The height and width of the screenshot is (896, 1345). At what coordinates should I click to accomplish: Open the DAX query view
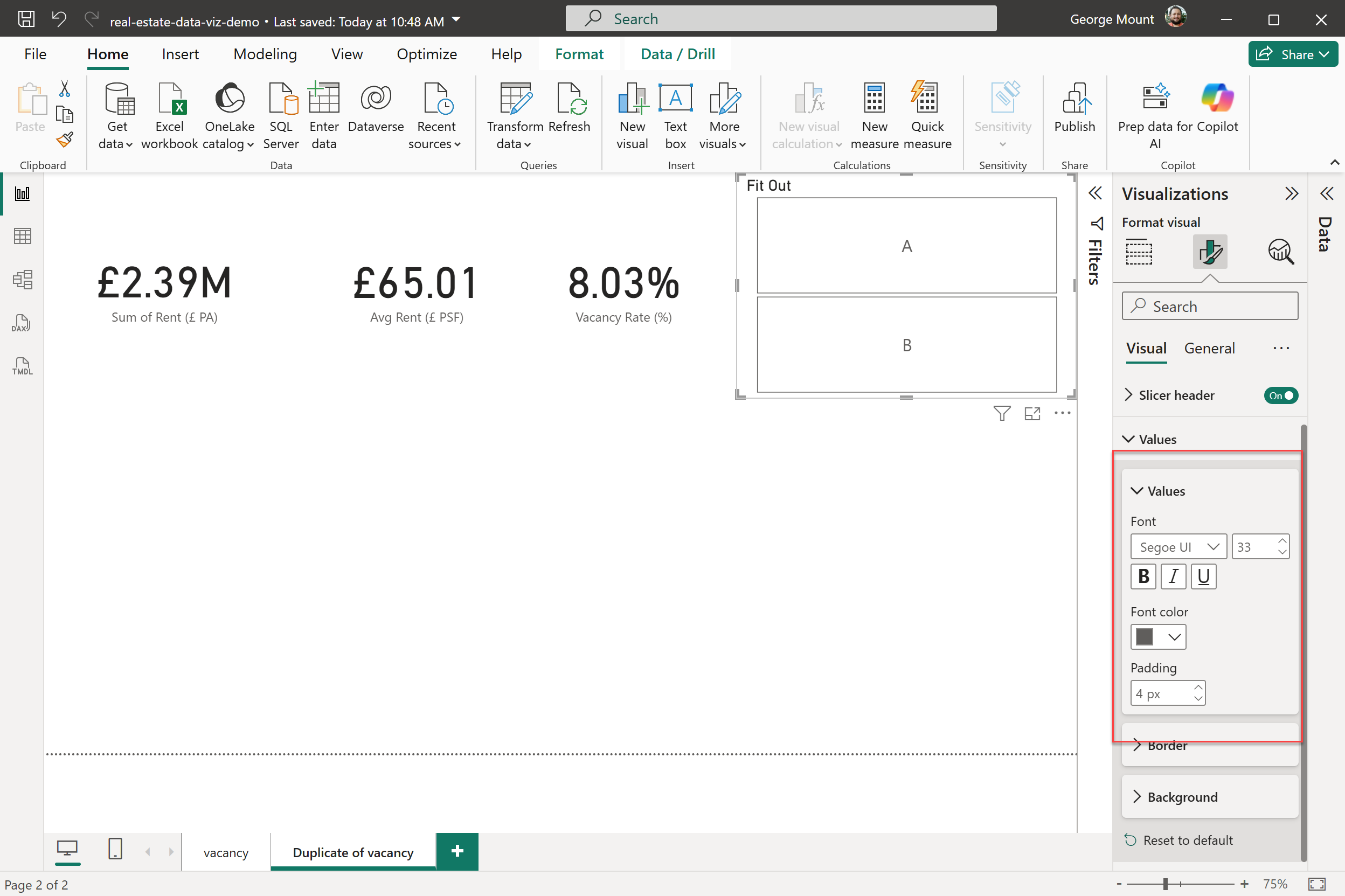[22, 323]
